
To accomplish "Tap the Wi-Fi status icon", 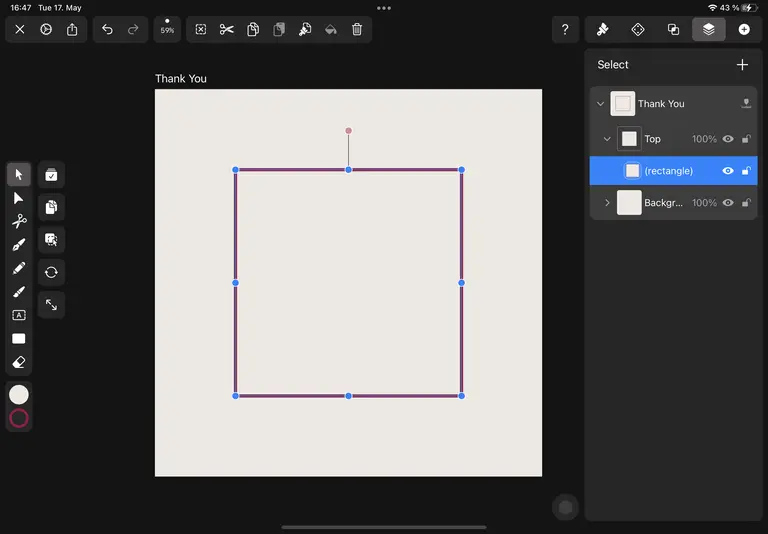I will point(712,8).
